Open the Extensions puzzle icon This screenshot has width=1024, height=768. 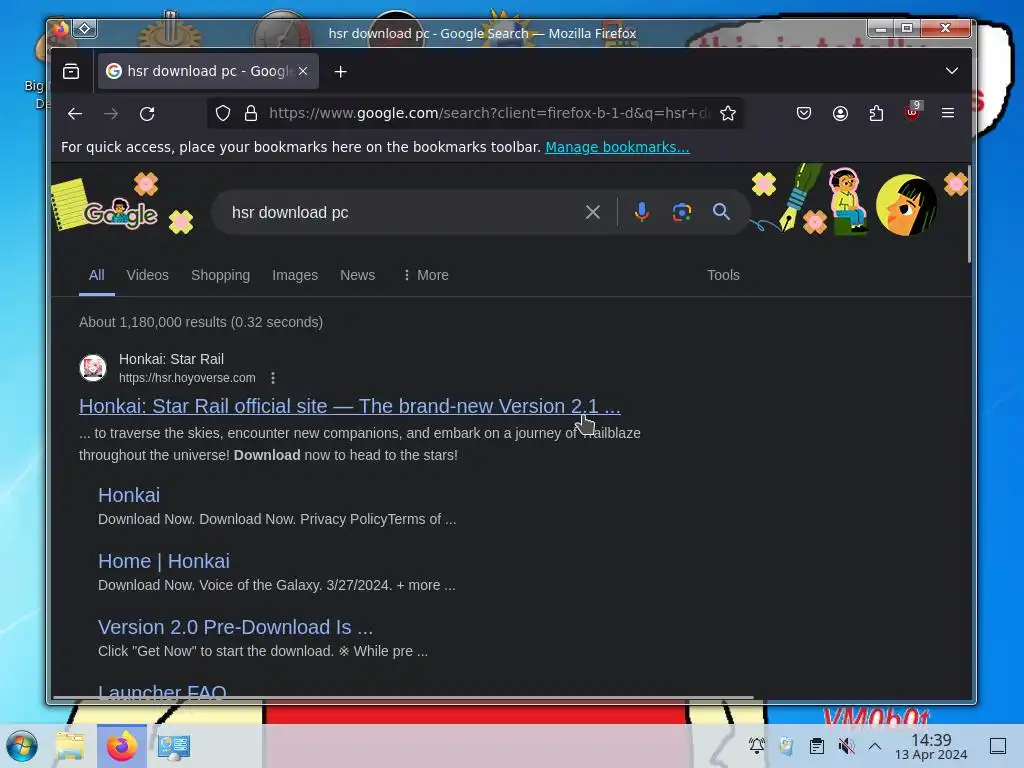pos(876,114)
